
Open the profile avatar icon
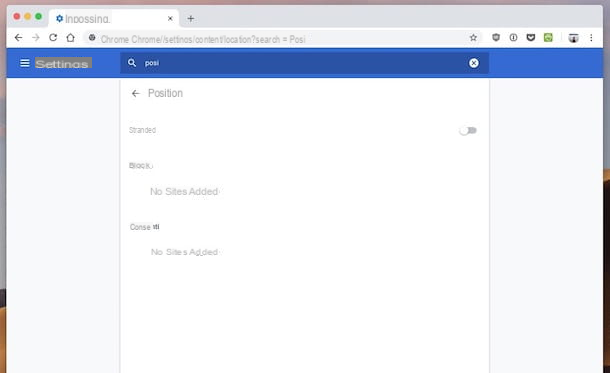pos(573,38)
